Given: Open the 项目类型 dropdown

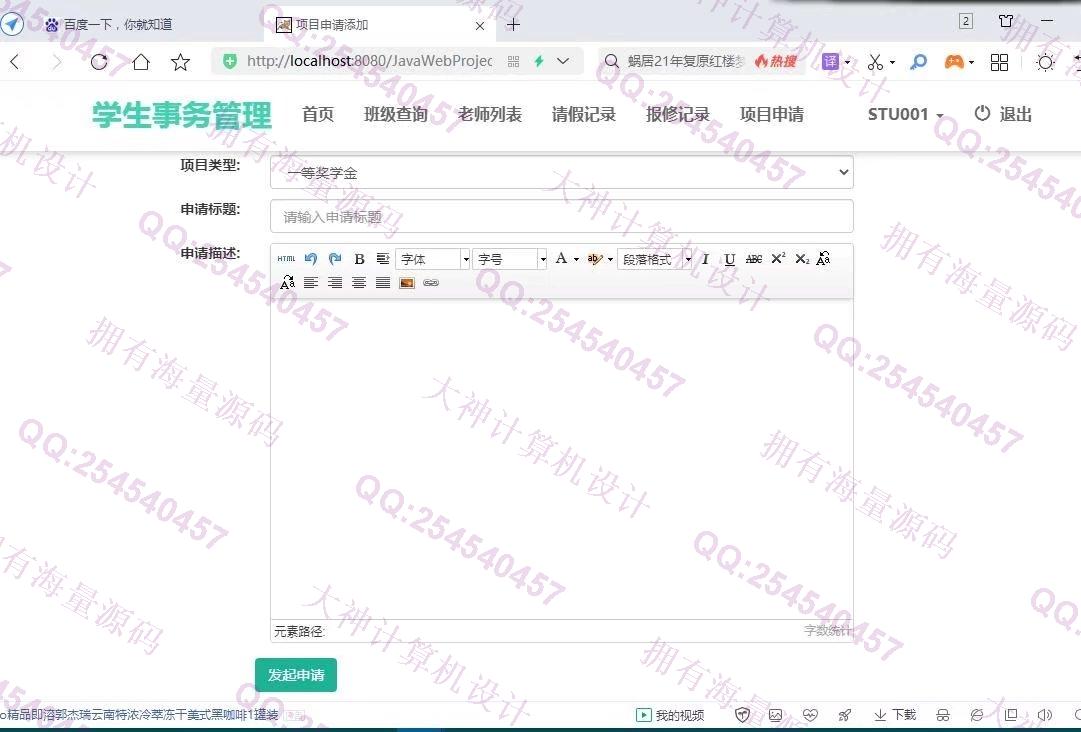Looking at the screenshot, I should (x=562, y=172).
